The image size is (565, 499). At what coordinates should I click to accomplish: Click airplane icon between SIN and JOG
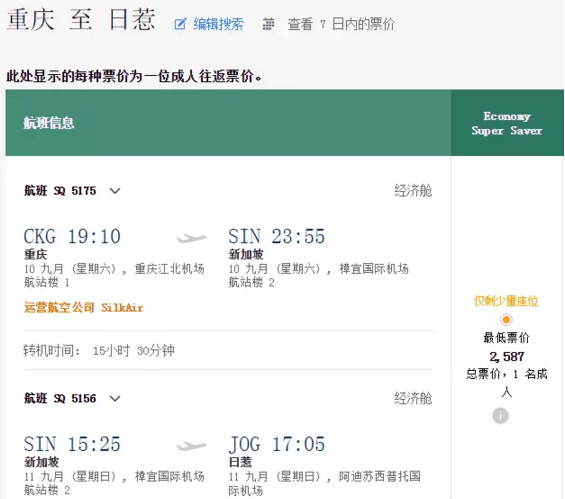(x=192, y=446)
